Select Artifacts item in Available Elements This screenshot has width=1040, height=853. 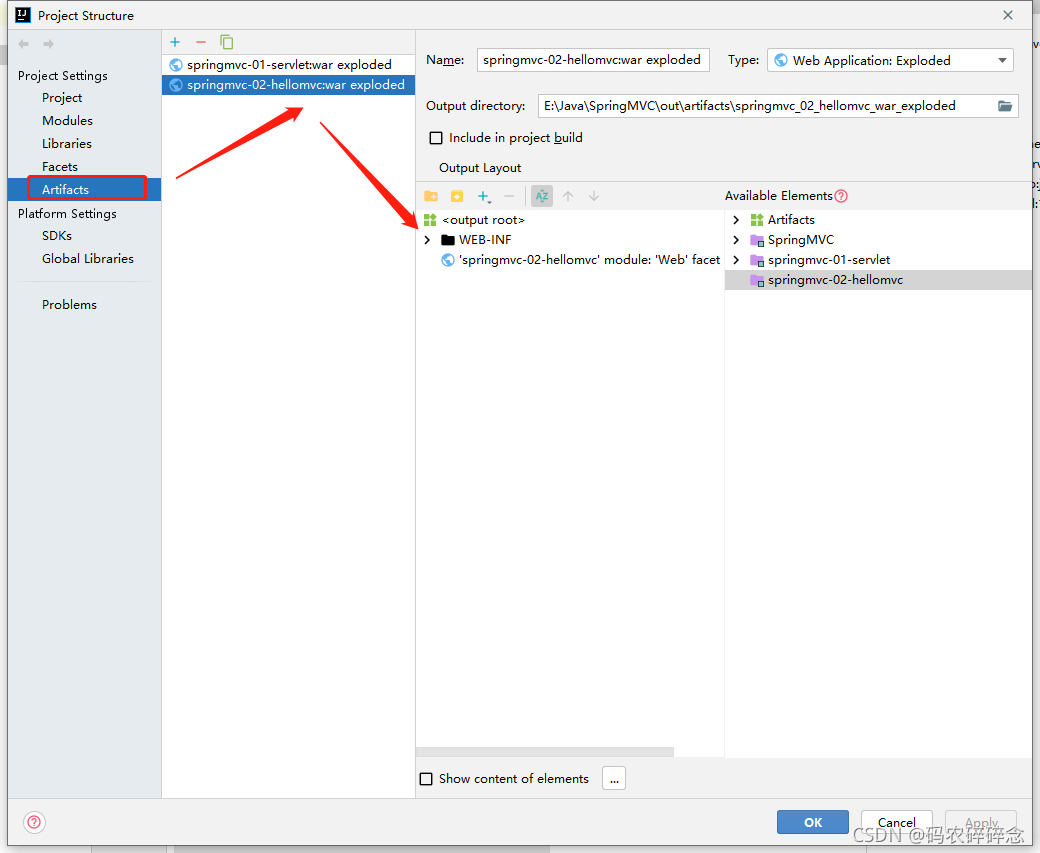[x=791, y=220]
